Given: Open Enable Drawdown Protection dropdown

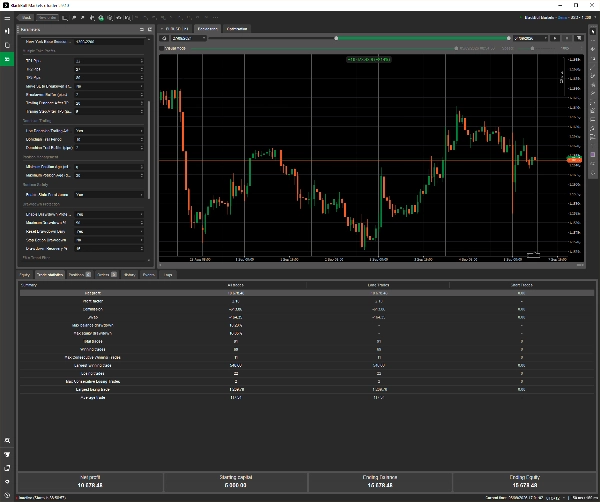Looking at the screenshot, I should 109,214.
